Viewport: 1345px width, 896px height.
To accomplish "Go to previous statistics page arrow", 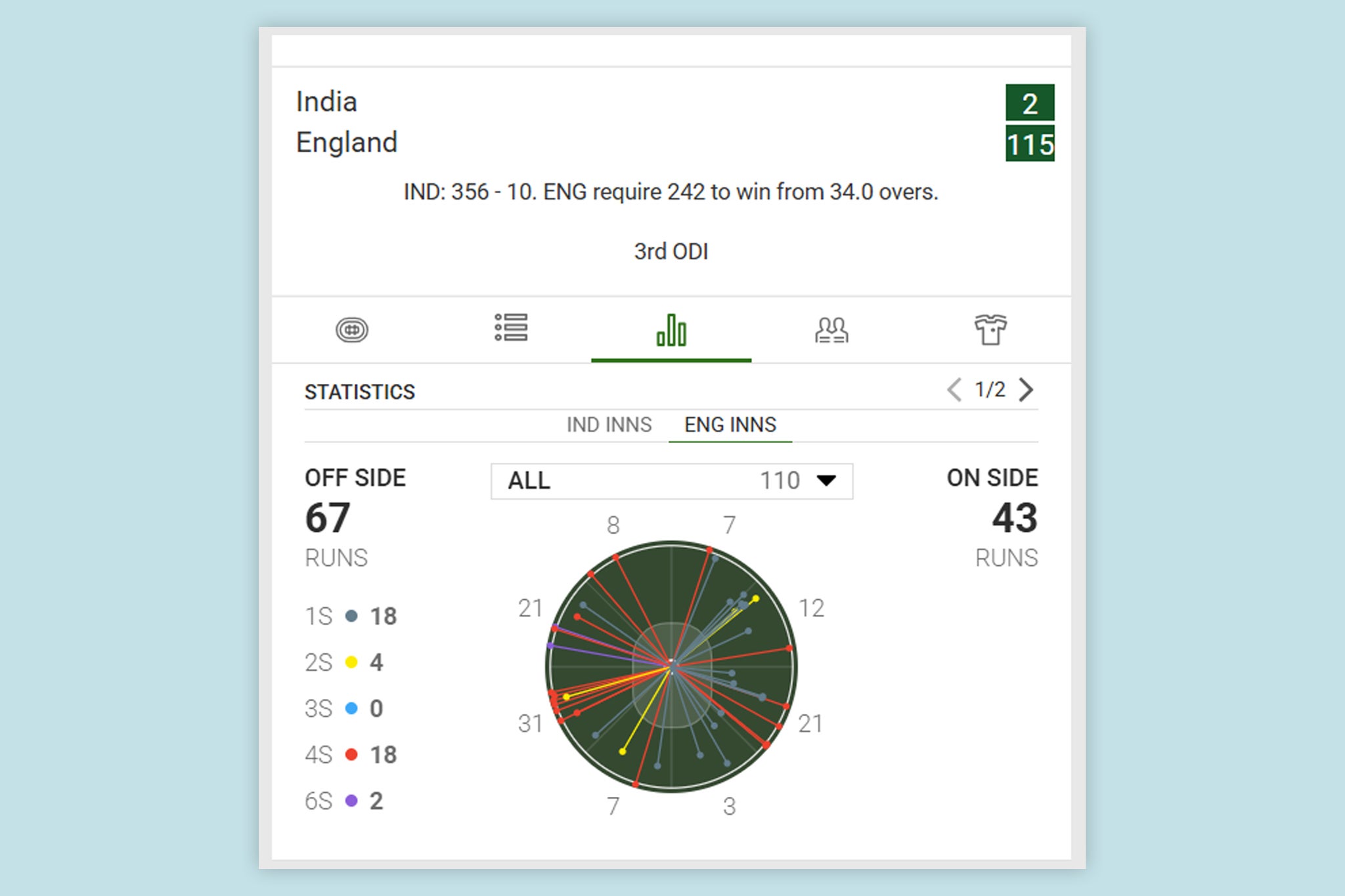I will tap(954, 390).
